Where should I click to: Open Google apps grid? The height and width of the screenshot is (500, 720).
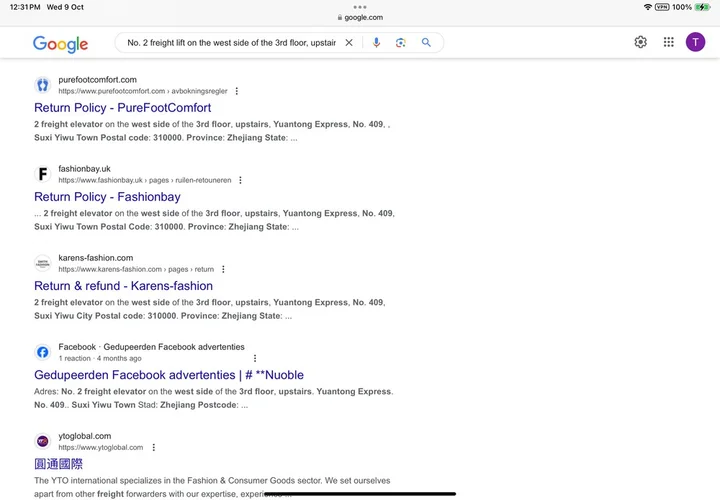(669, 42)
